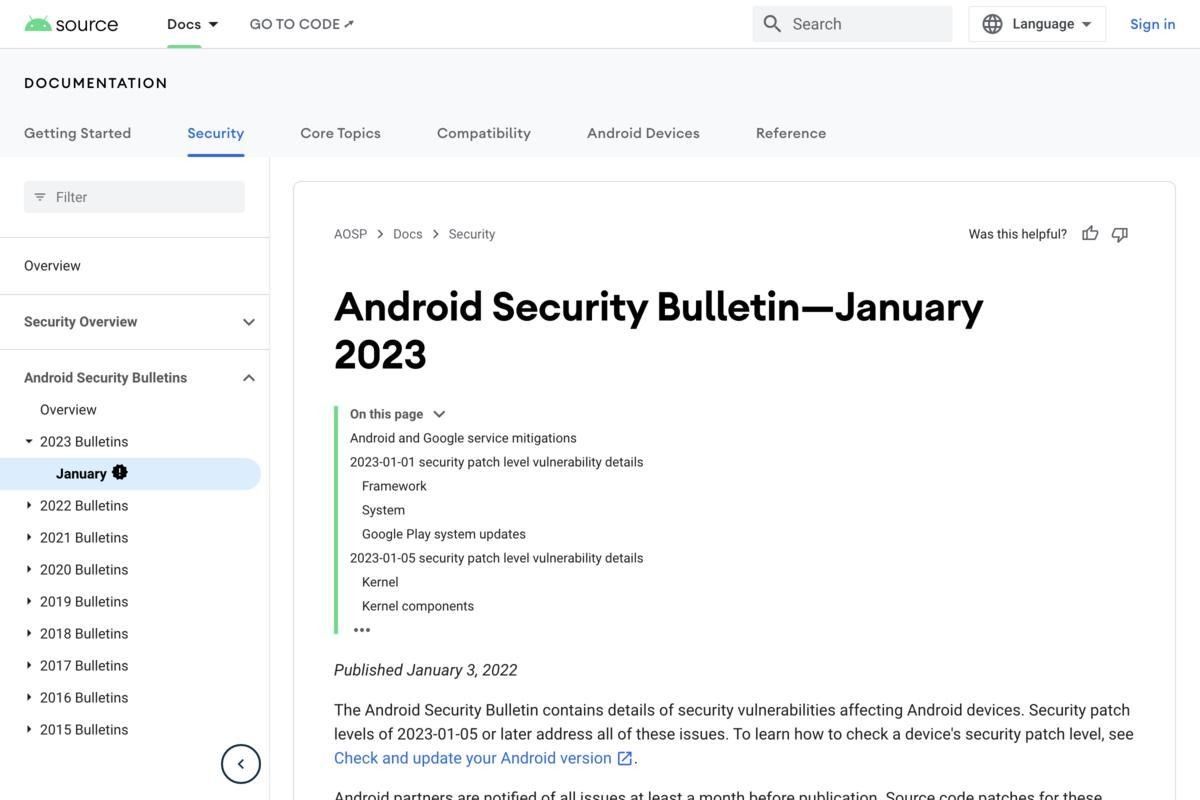Open 2015 Bulletins in sidebar
This screenshot has height=800, width=1200.
(84, 730)
